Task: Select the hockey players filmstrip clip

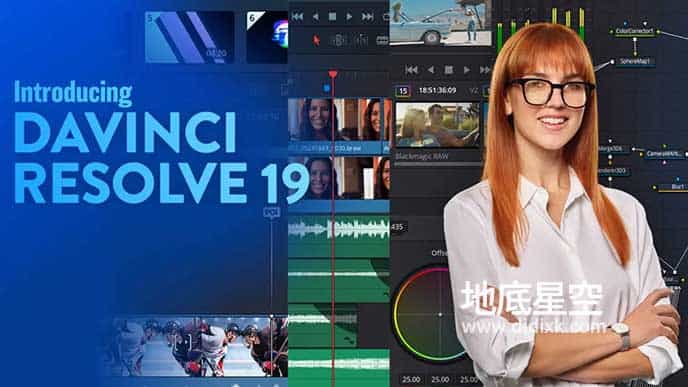Action: [x=198, y=347]
